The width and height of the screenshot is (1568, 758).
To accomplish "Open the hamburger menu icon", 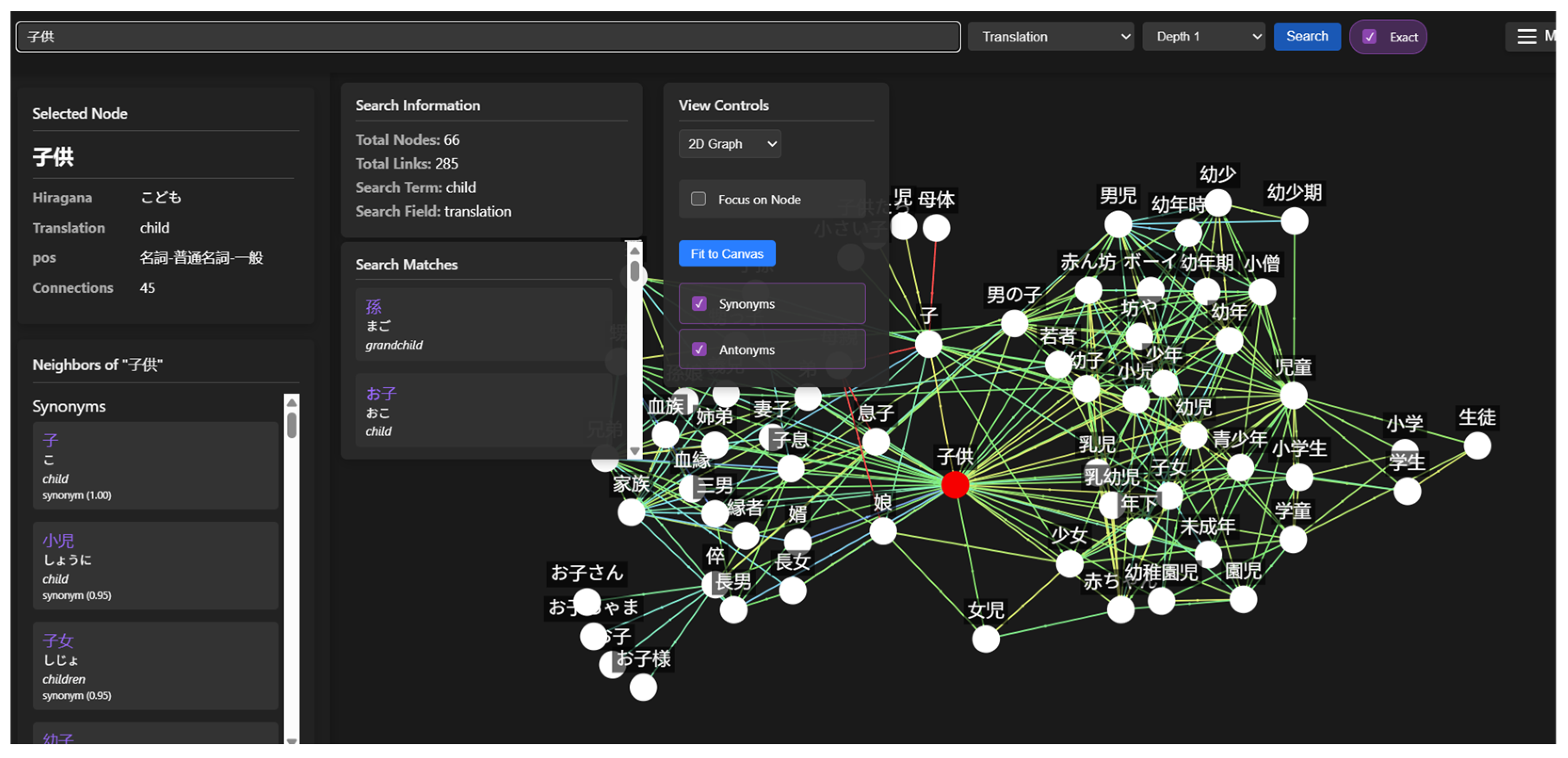I will 1526,37.
